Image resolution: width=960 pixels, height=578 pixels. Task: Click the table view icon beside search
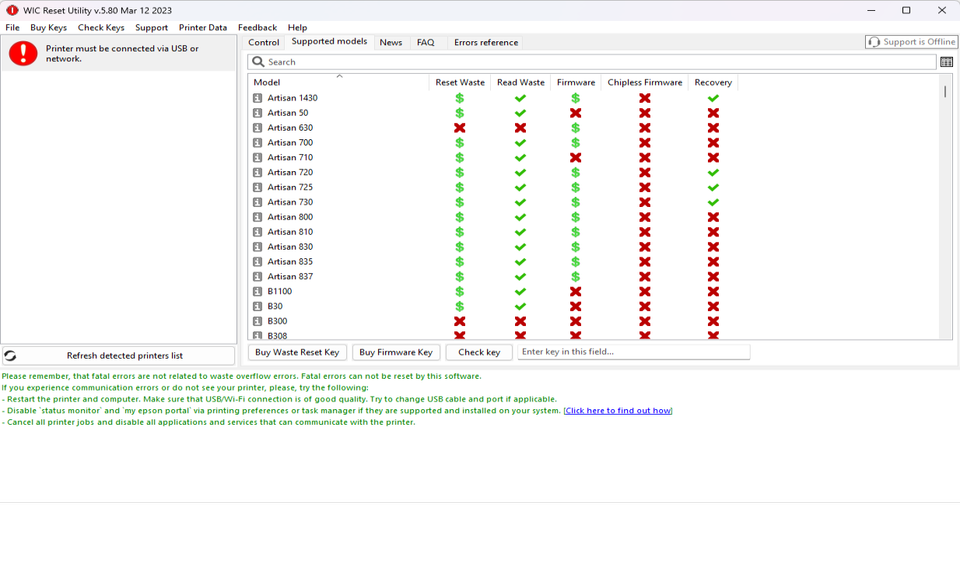pos(946,62)
